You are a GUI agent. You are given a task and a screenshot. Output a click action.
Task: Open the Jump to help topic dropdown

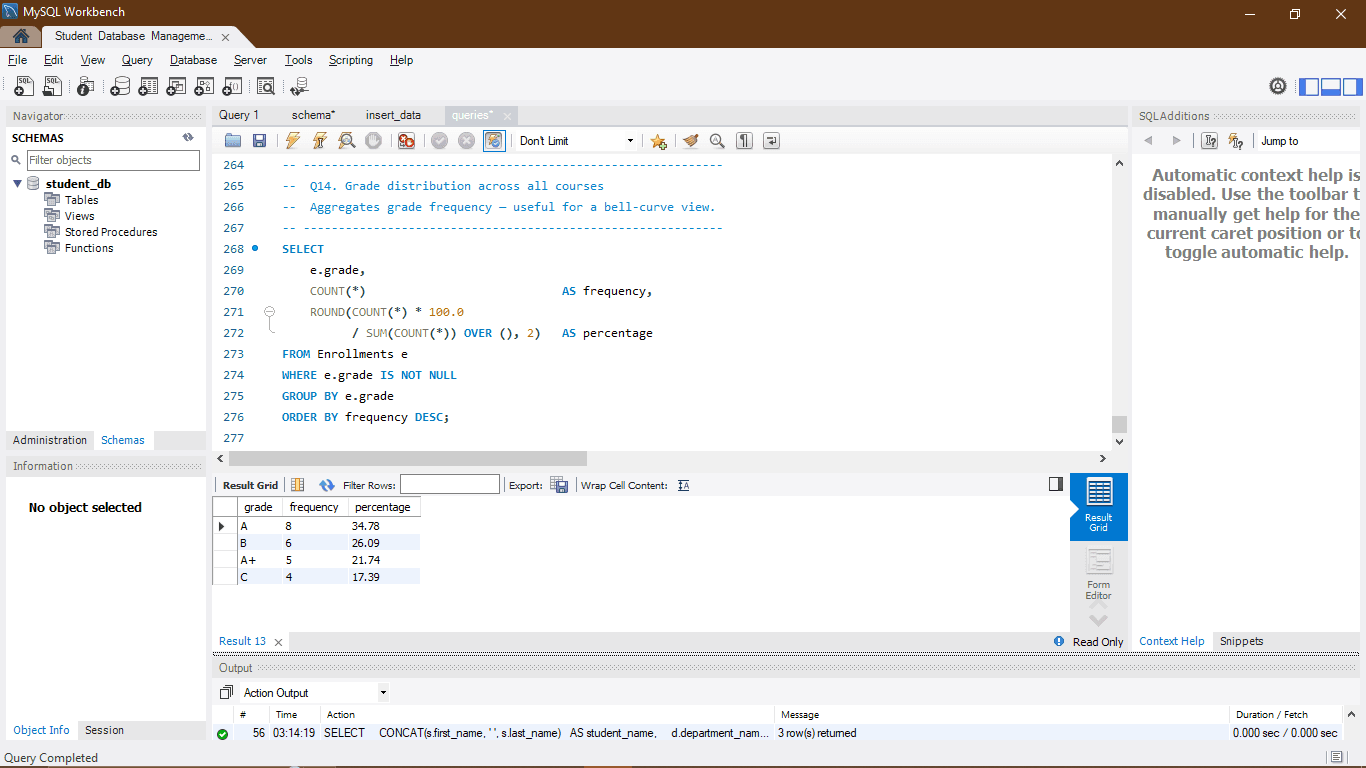pos(1307,141)
